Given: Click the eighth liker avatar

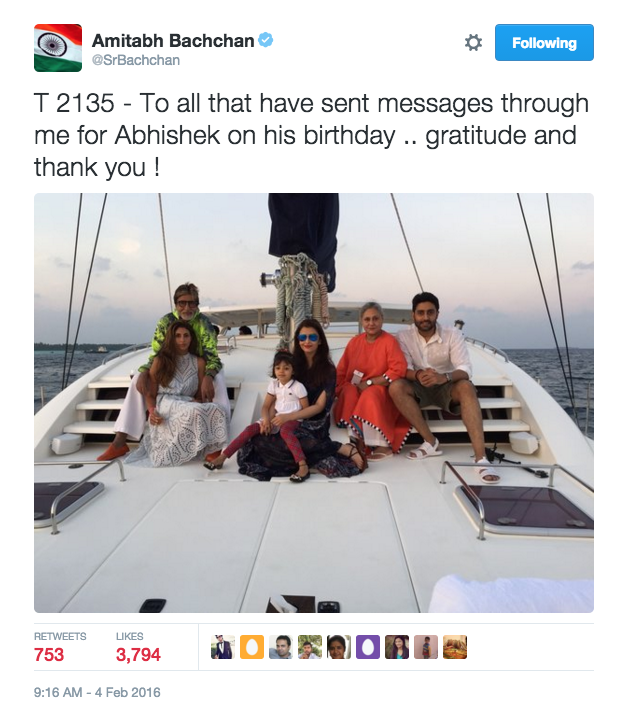Looking at the screenshot, I should coord(426,647).
